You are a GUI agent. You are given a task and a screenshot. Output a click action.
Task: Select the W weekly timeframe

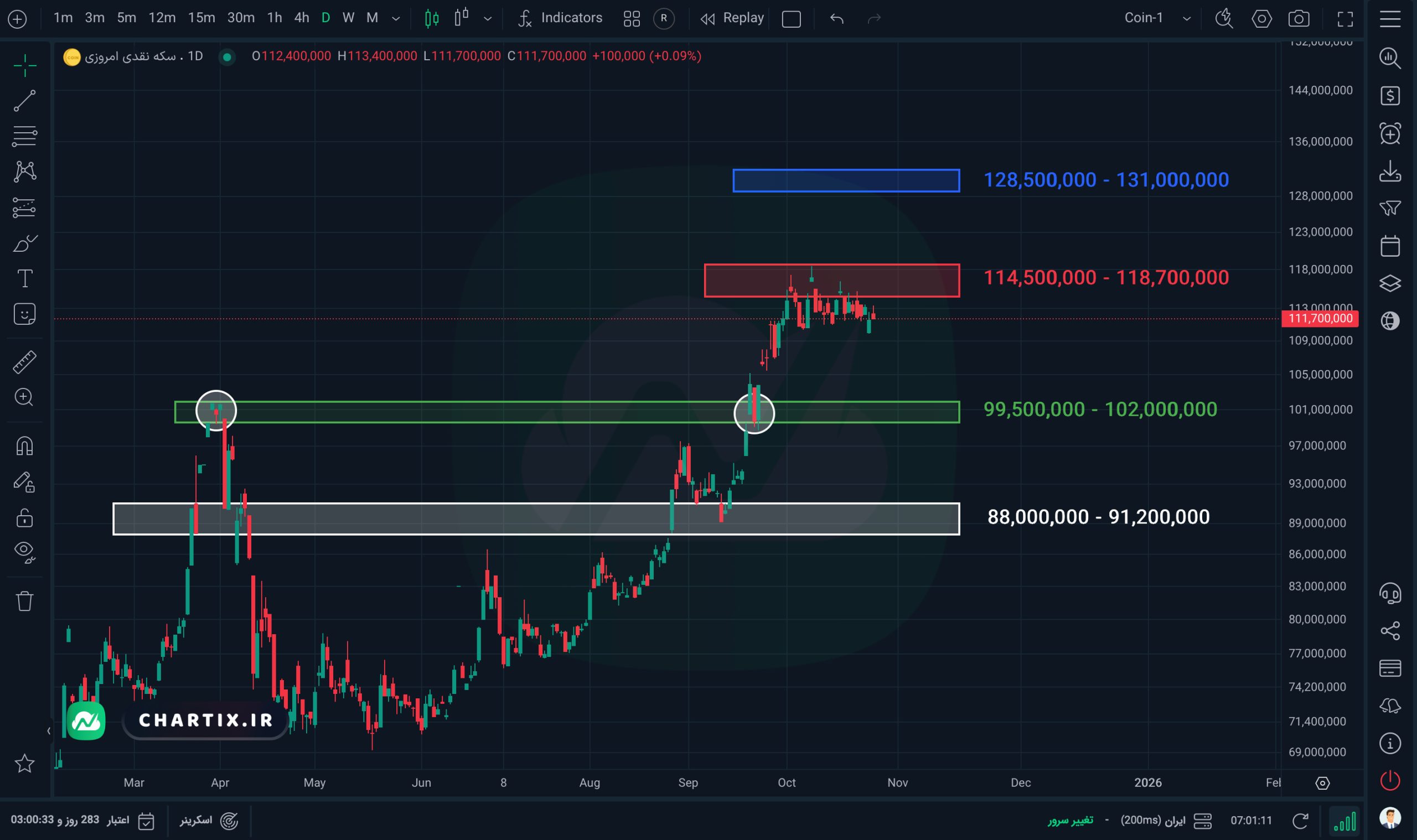coord(348,18)
